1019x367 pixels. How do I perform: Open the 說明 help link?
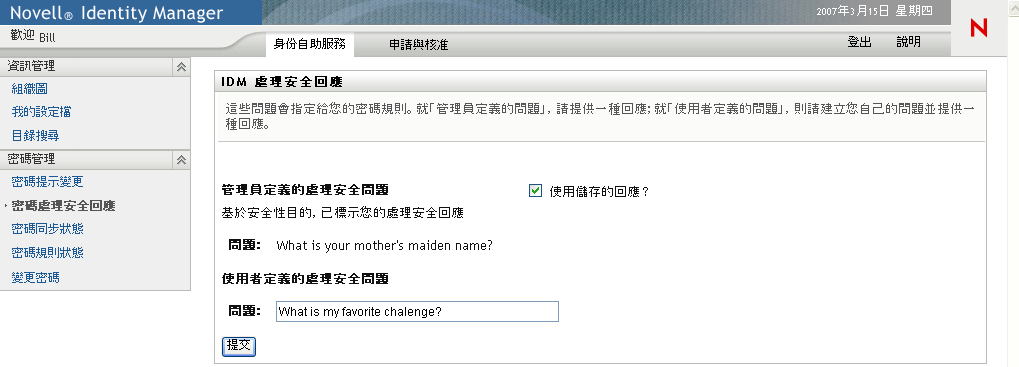909,42
